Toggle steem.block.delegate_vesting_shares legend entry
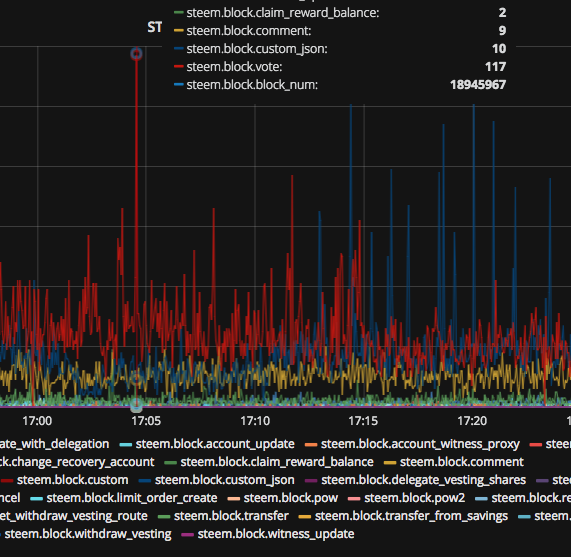The image size is (571, 557). coord(423,480)
